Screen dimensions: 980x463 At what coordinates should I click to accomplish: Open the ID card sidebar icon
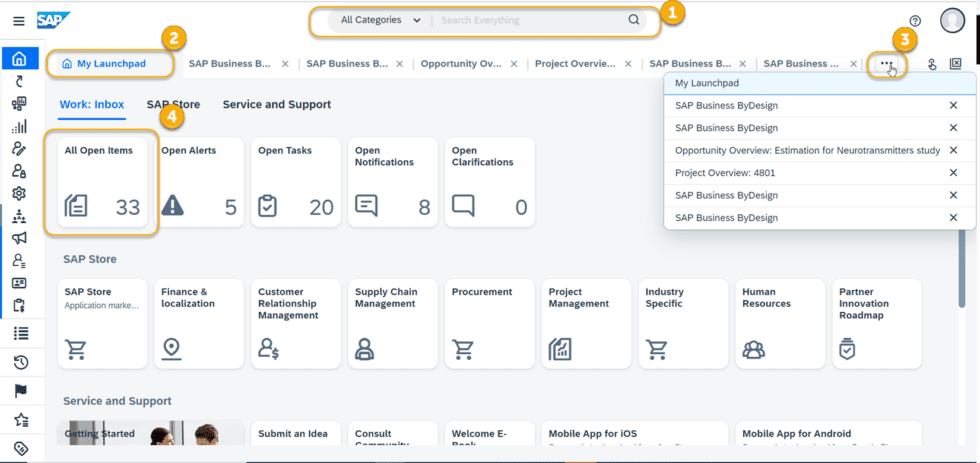point(19,282)
